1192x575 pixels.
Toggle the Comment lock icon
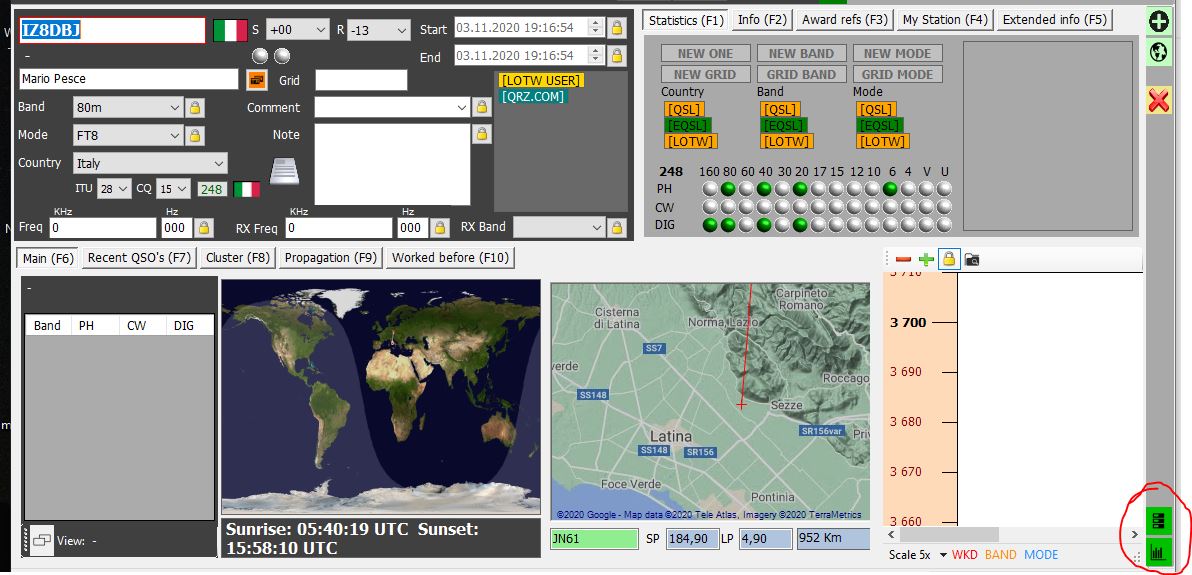[x=481, y=107]
